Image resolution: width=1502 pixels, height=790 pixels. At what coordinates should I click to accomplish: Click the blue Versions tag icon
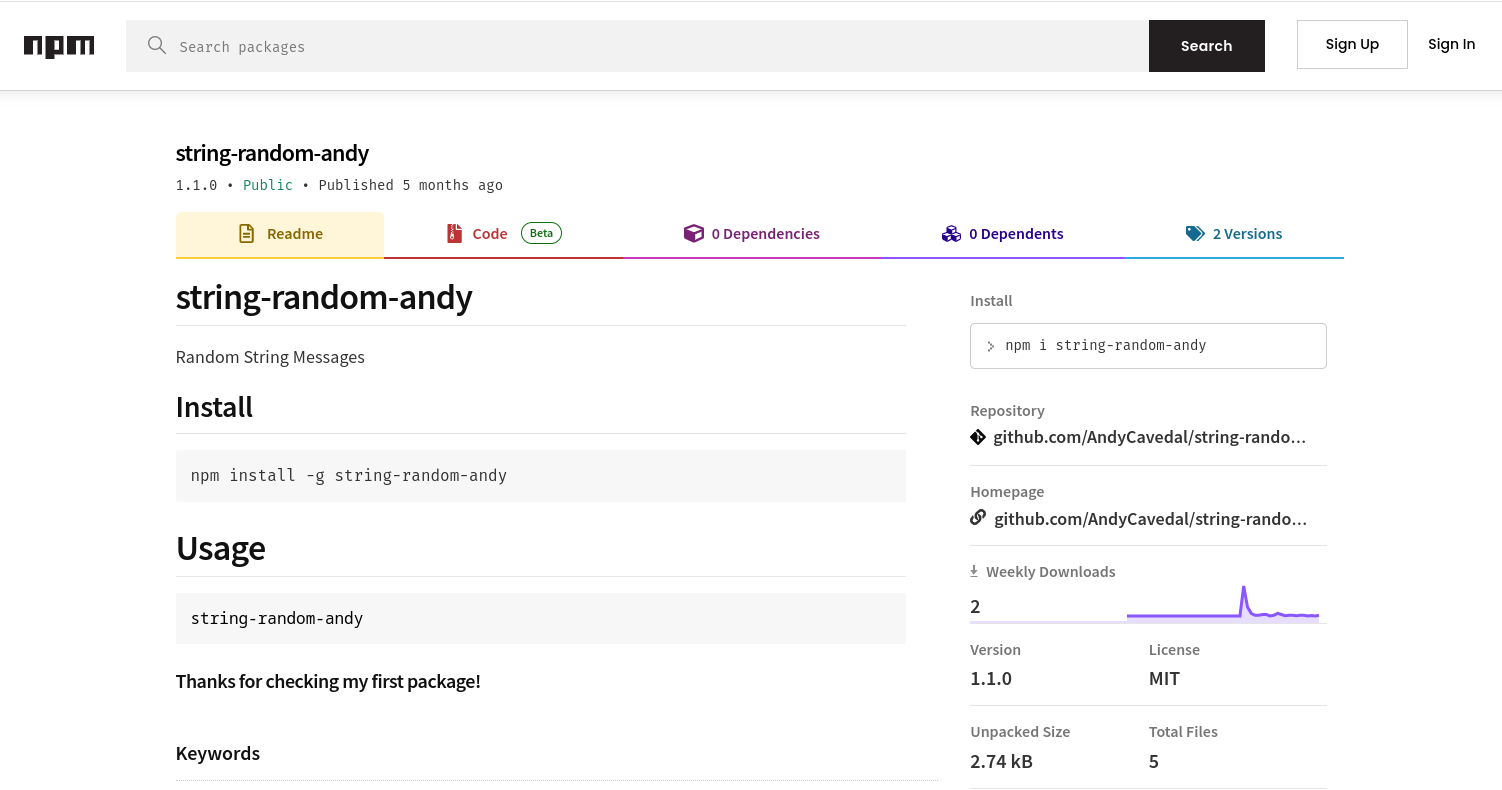1195,232
